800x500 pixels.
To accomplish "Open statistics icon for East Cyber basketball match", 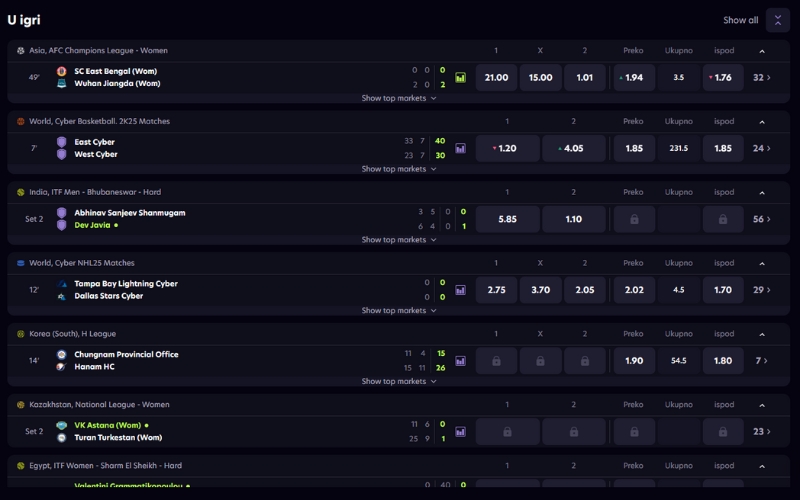I will click(461, 148).
